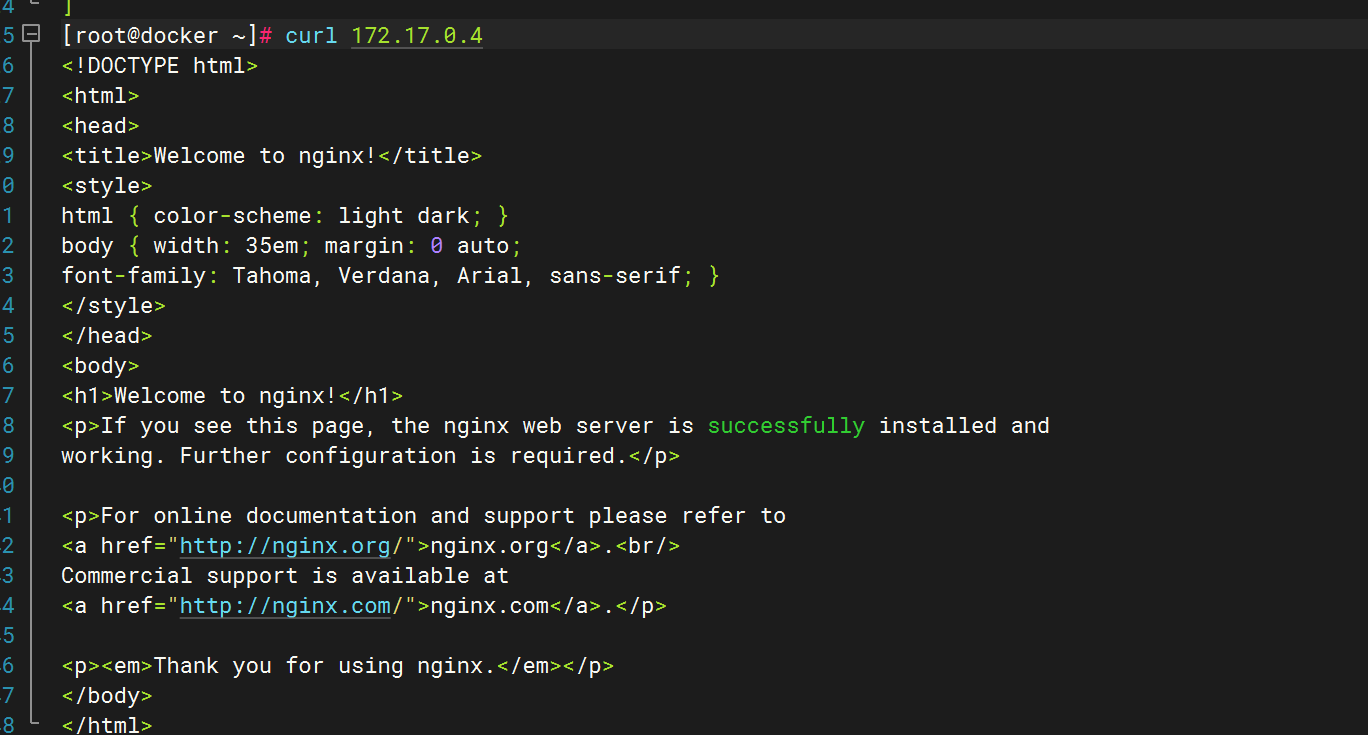Click the opening <body> tag line
The image size is (1368, 735).
[100, 366]
